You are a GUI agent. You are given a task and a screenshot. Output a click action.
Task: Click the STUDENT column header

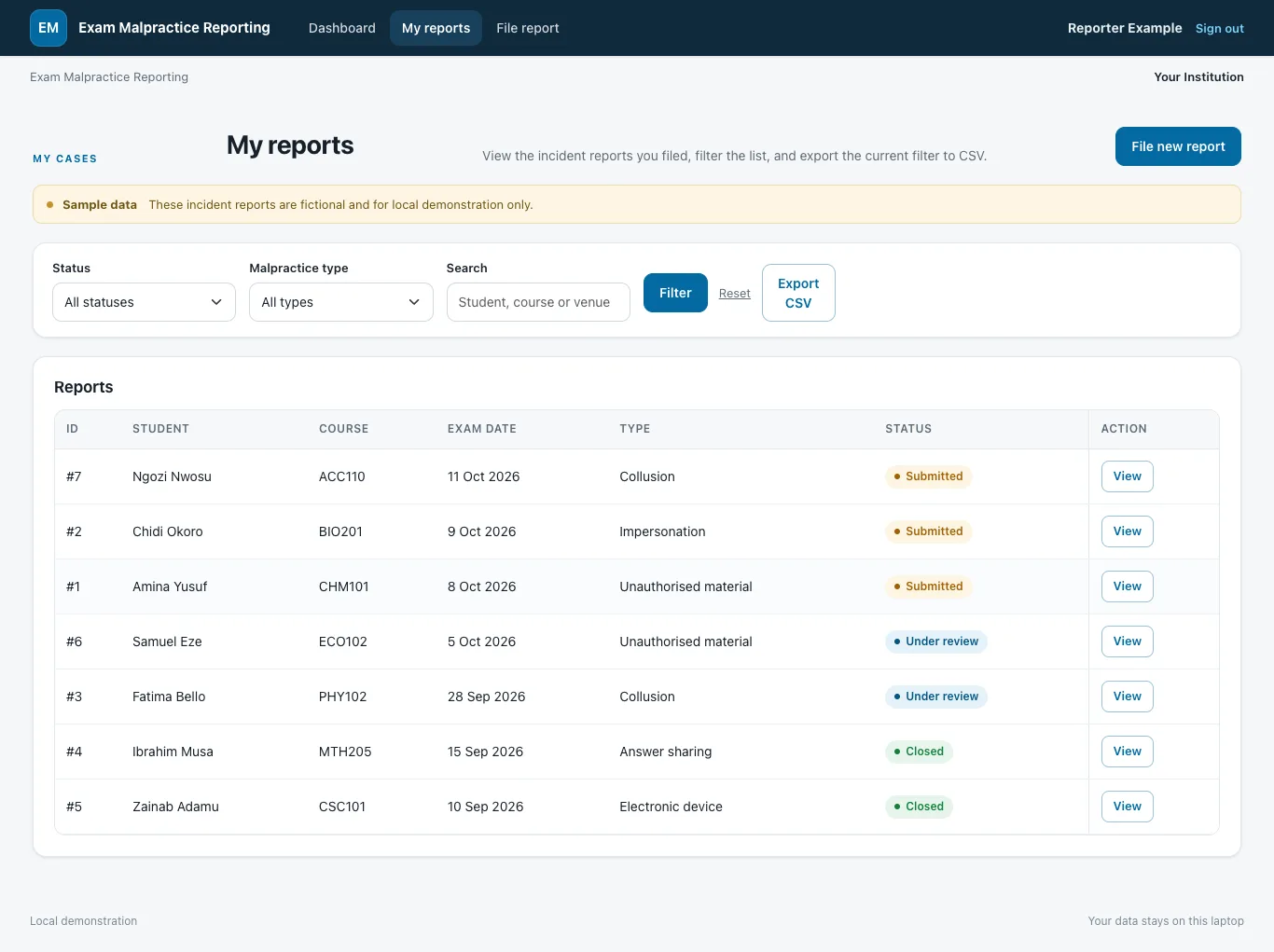[160, 429]
